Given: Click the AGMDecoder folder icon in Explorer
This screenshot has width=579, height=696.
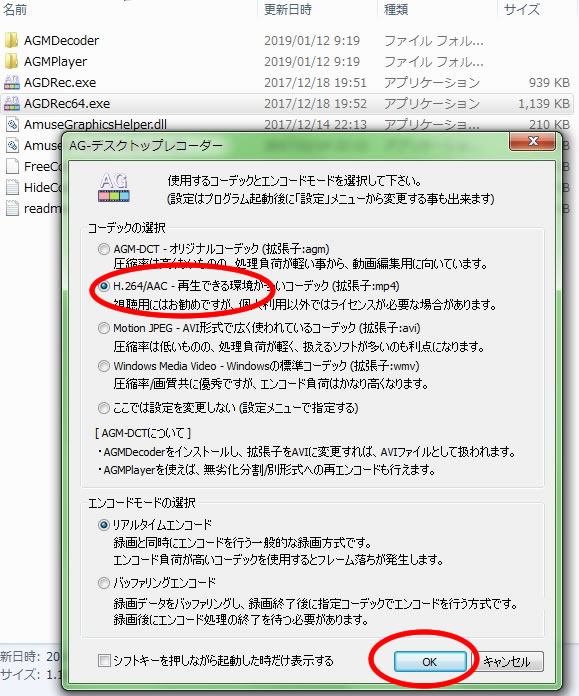Looking at the screenshot, I should [x=11, y=40].
